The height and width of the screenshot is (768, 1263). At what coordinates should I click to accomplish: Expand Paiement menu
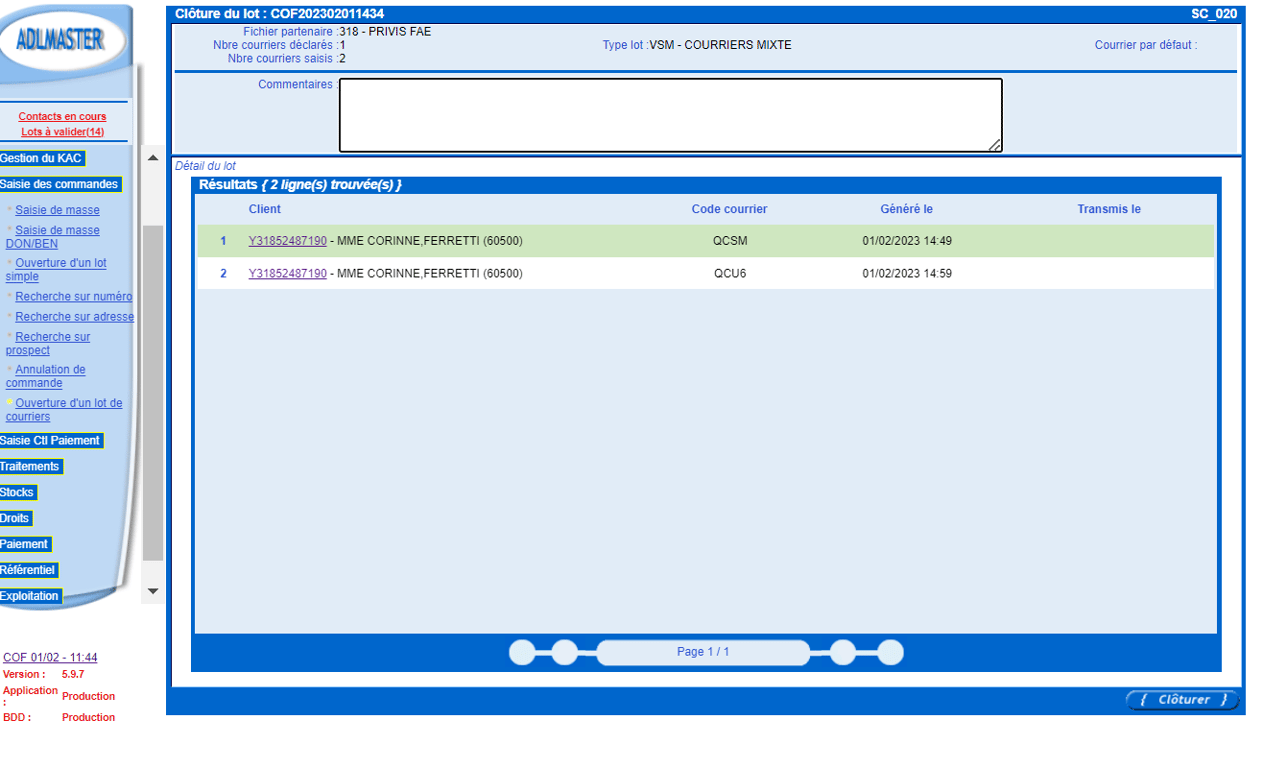click(x=24, y=544)
